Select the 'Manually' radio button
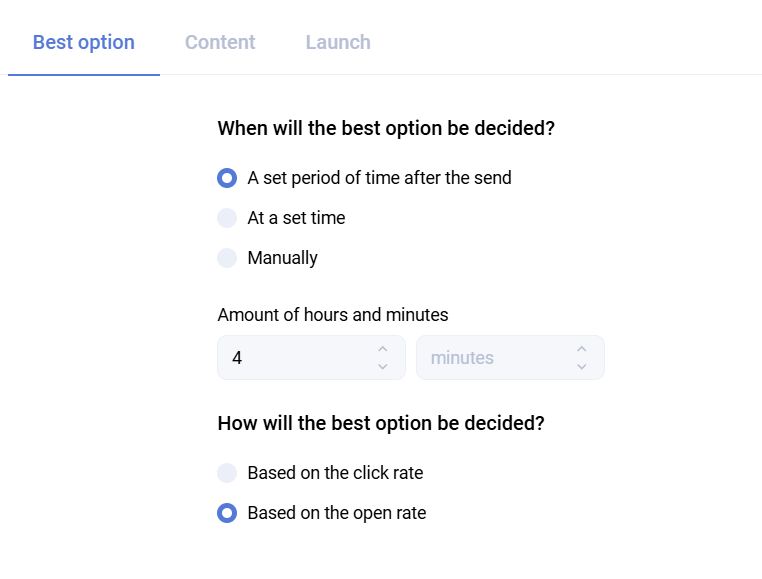762x579 pixels. tap(227, 258)
